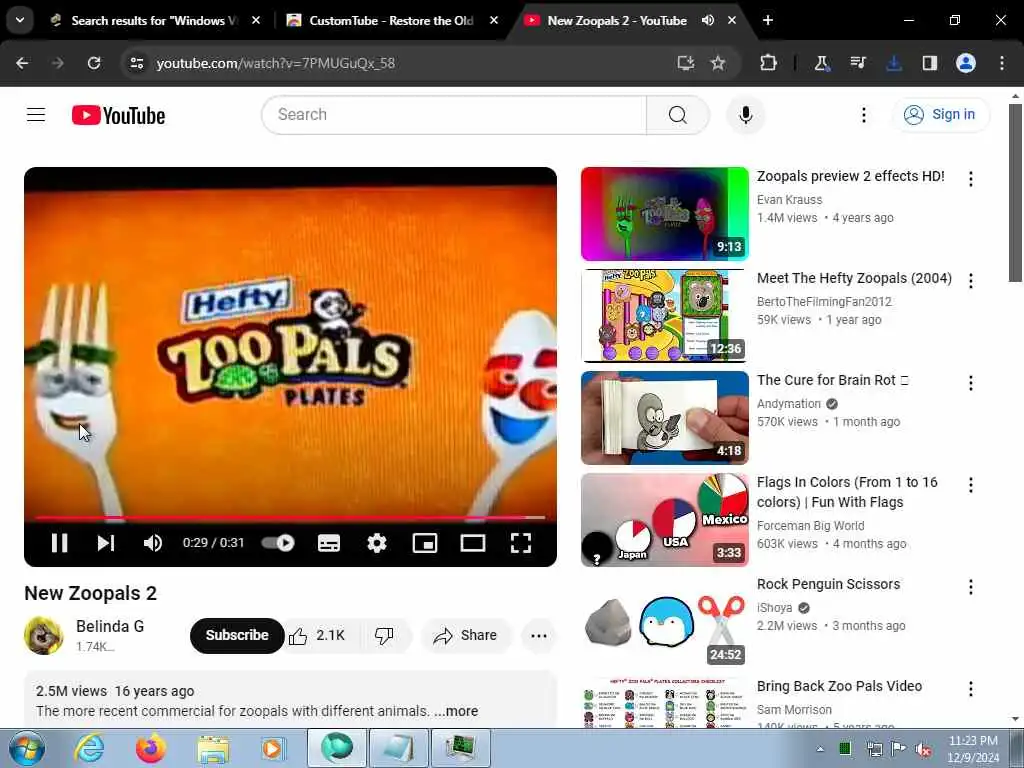Open media controls toolbar icon
The image size is (1024, 768).
point(857,63)
